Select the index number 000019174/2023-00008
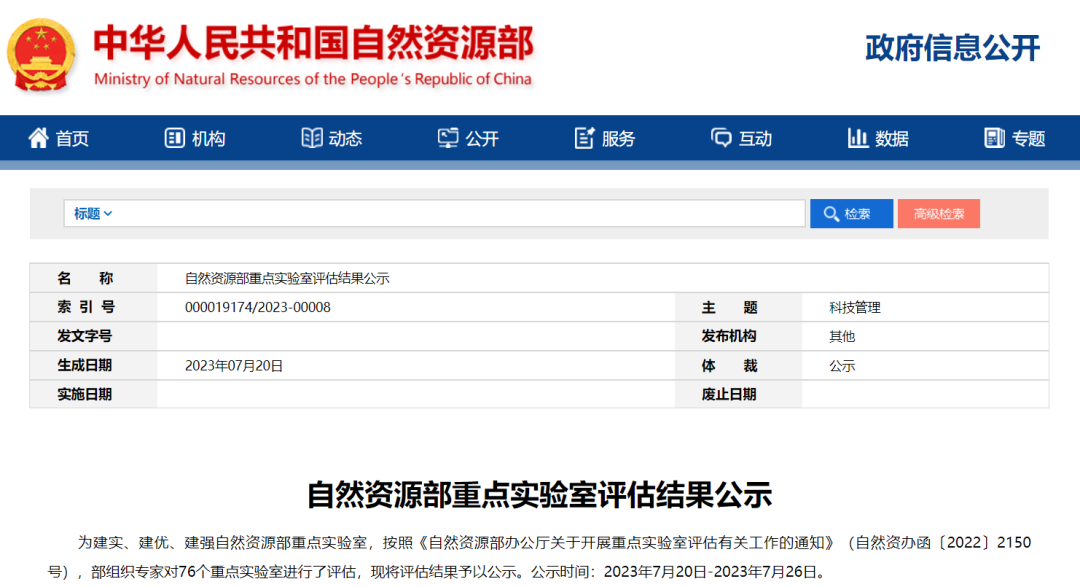 pos(258,308)
